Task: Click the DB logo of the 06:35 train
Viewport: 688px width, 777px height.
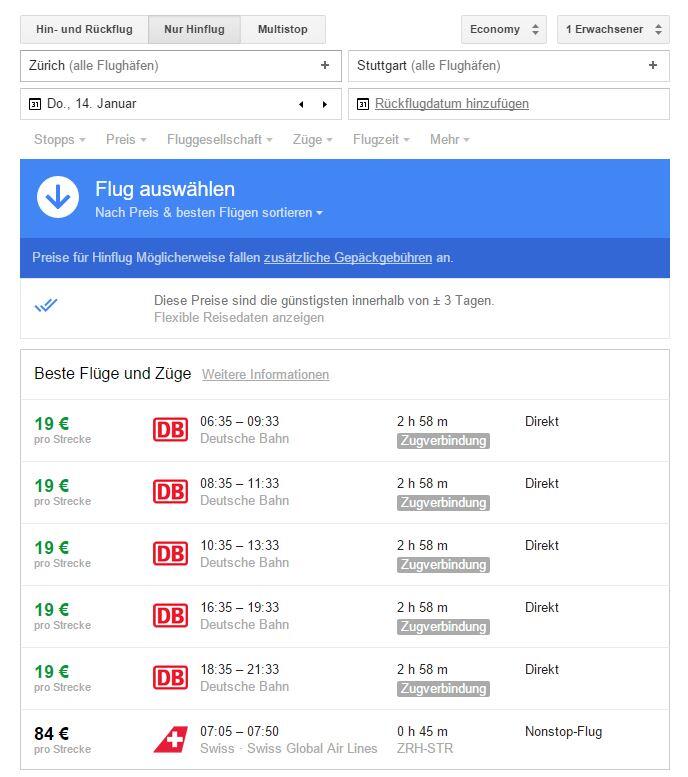Action: (x=171, y=430)
